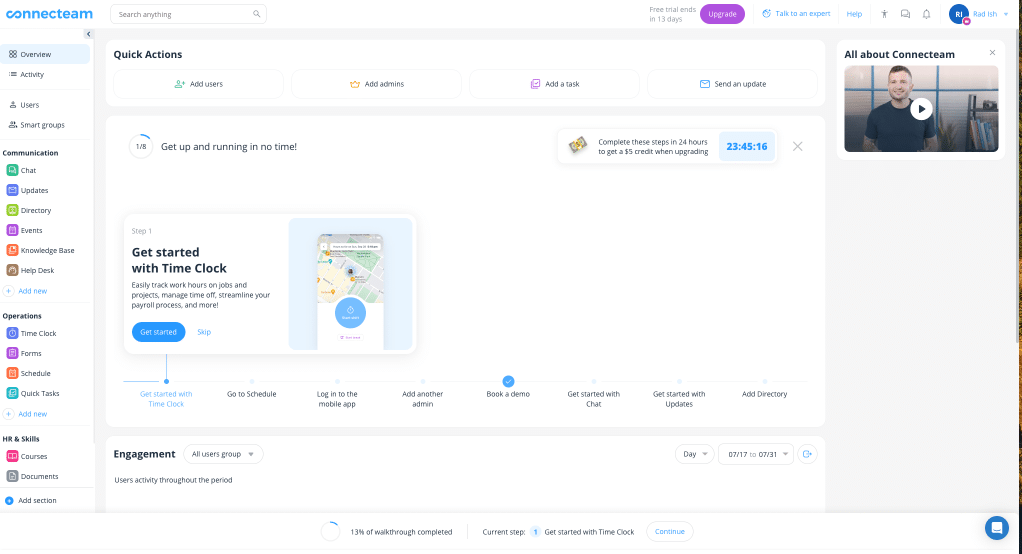
Task: Open Updates in the sidebar
Action: click(x=27, y=190)
